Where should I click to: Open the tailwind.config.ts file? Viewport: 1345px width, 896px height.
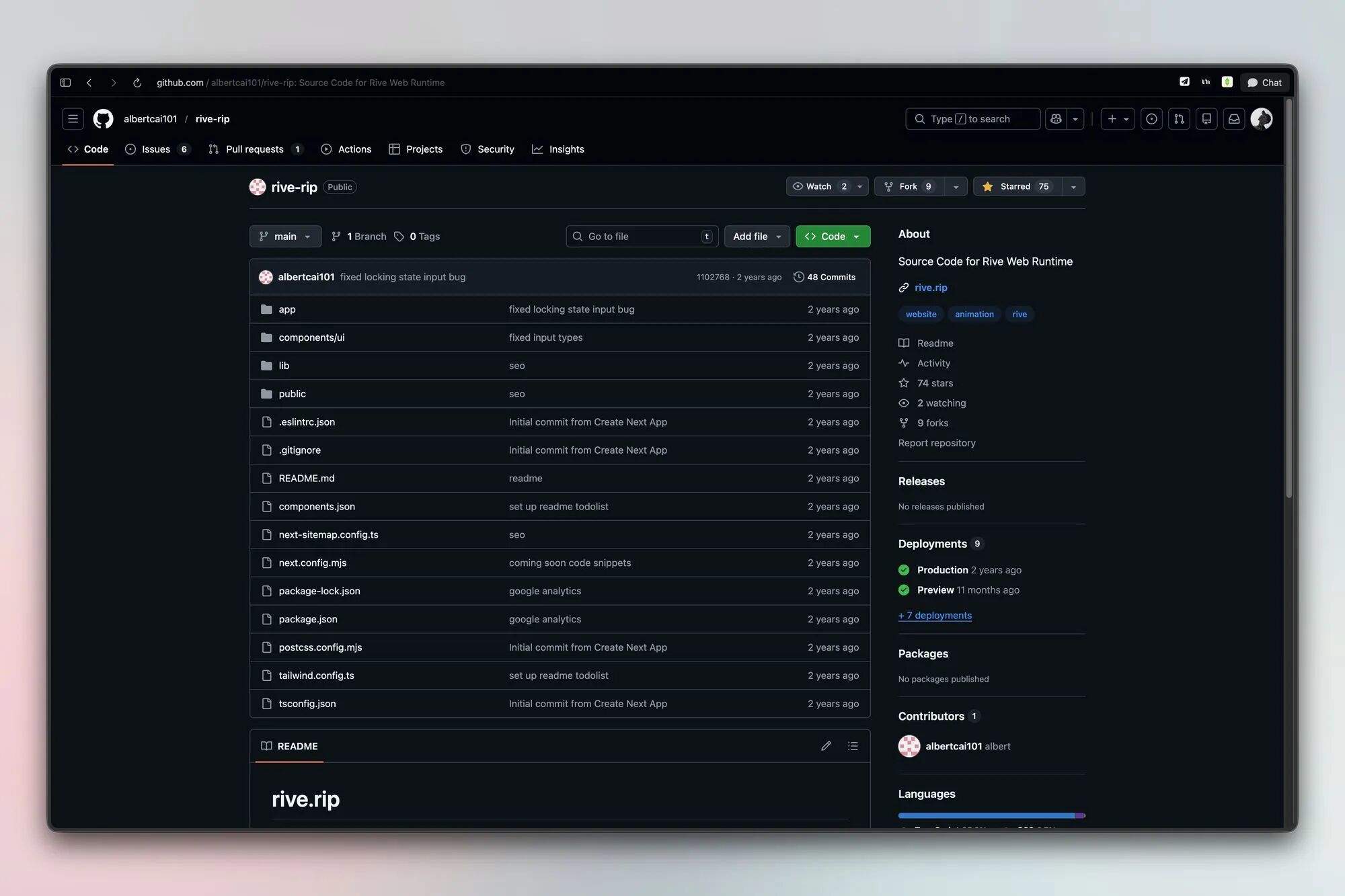click(316, 676)
